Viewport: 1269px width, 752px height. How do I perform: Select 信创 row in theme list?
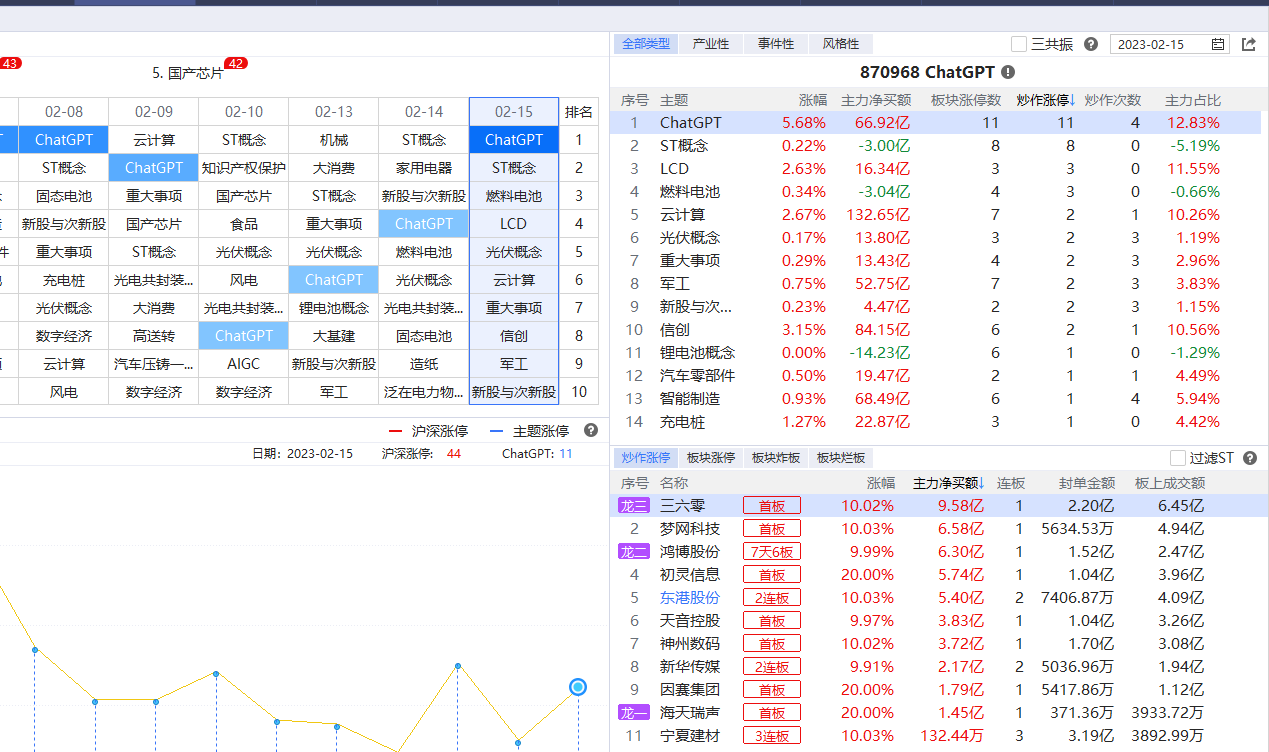coord(936,330)
